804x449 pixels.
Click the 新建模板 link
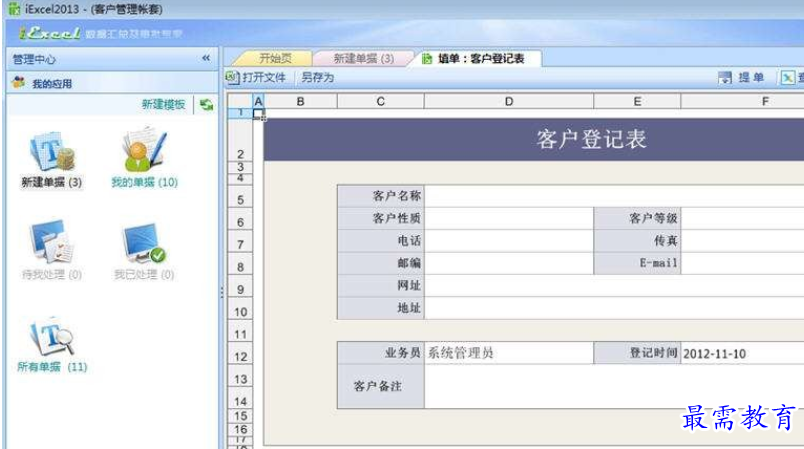tap(163, 105)
